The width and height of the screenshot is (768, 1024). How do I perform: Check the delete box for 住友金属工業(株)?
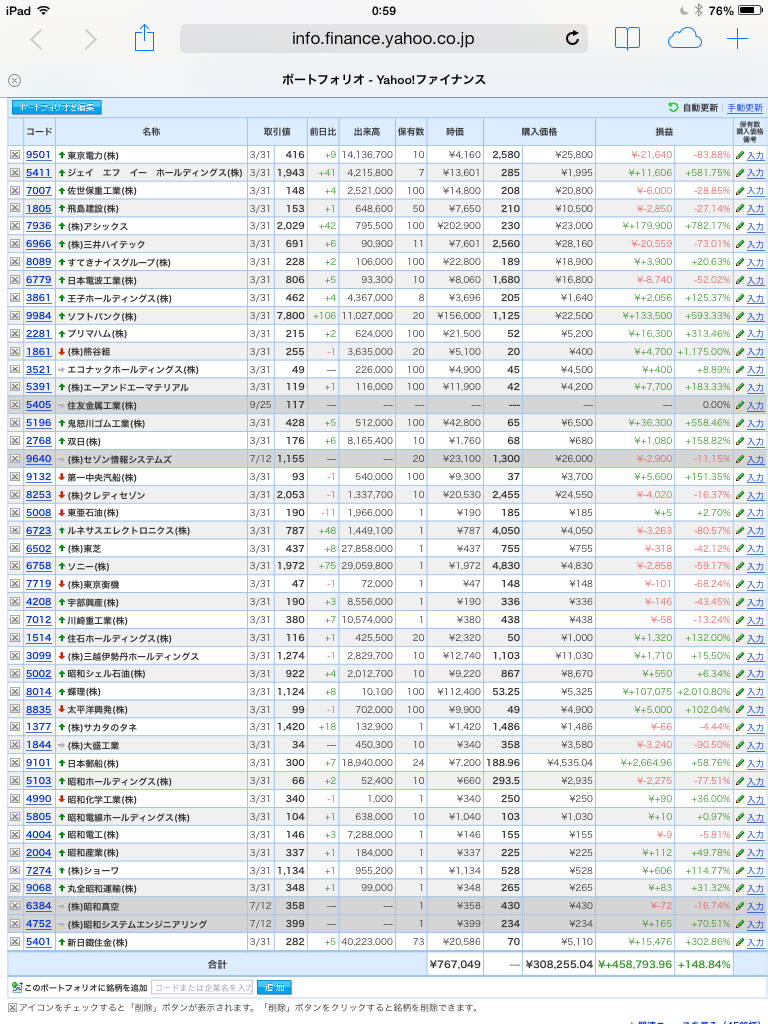[x=14, y=405]
